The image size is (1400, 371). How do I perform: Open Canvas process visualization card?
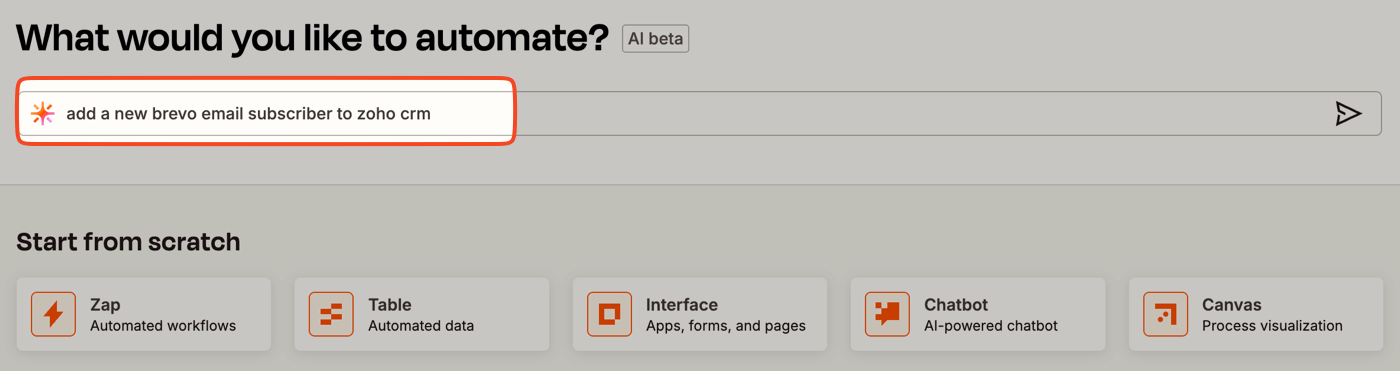[1256, 314]
